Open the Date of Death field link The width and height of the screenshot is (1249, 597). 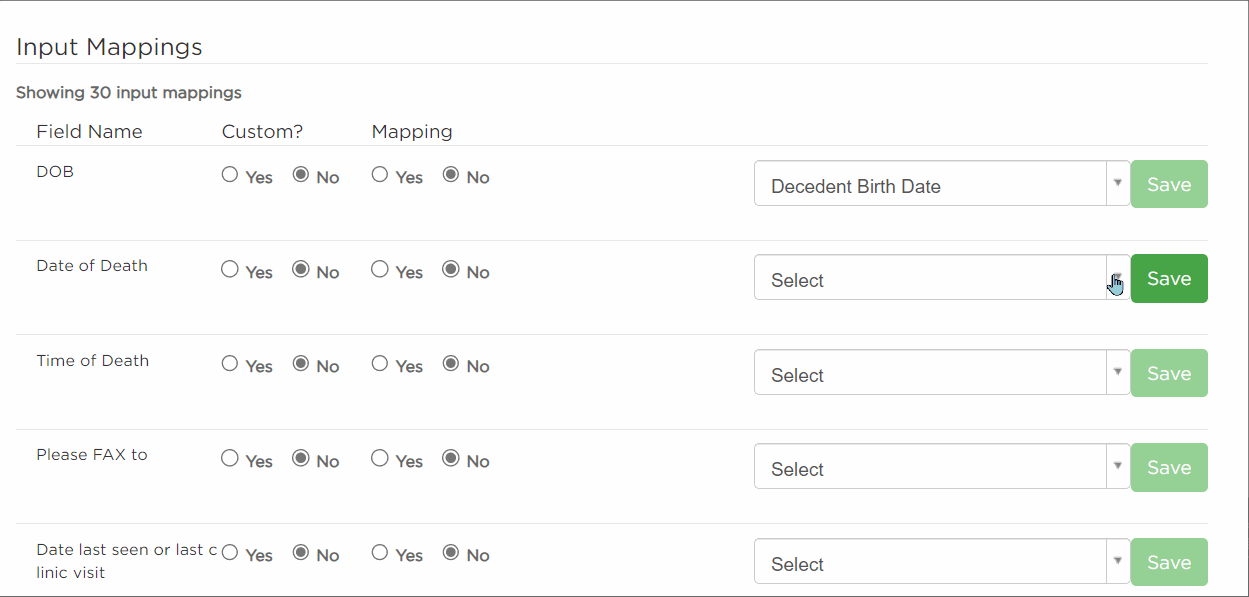coord(92,265)
